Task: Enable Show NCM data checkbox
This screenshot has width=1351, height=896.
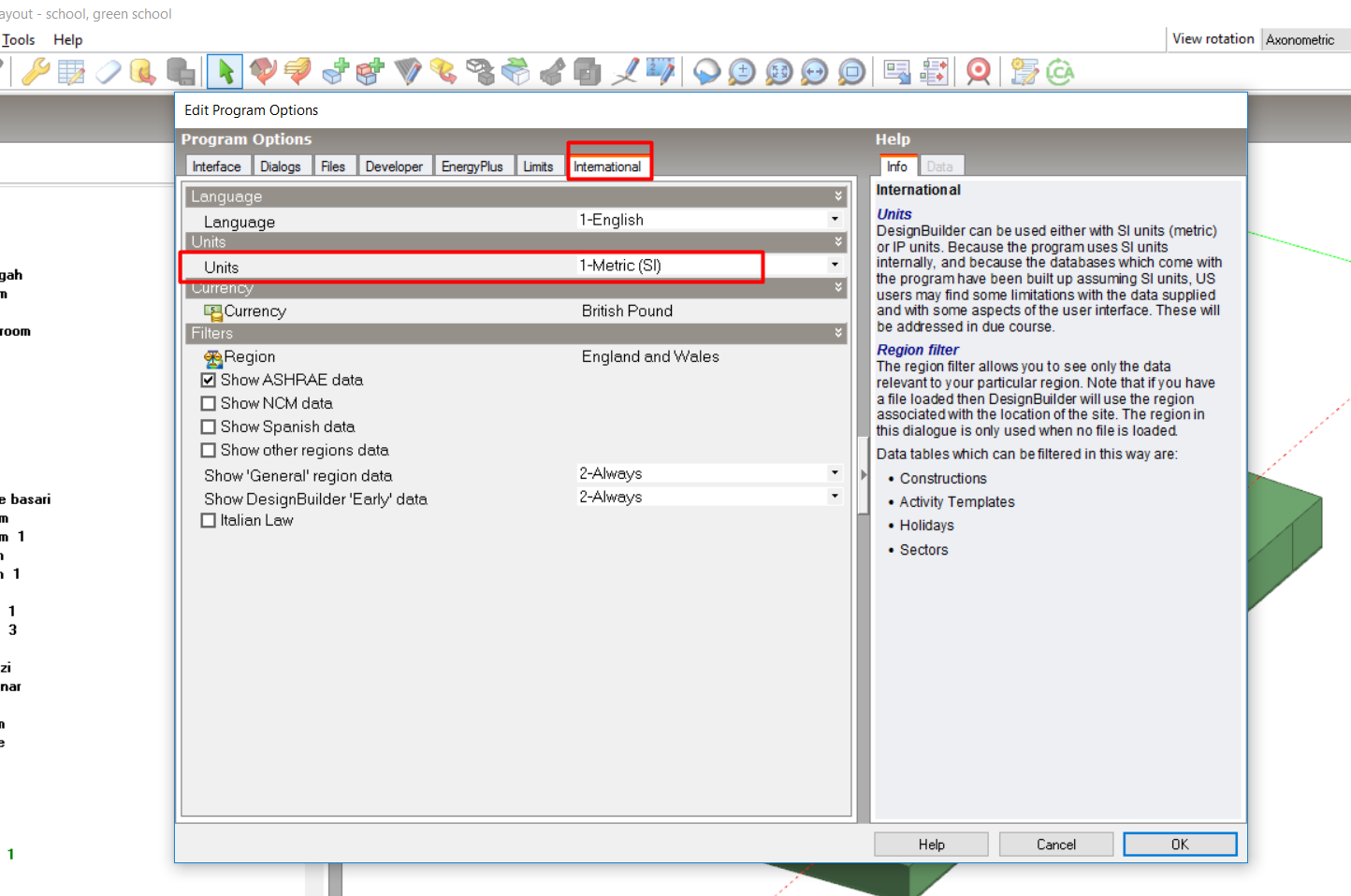Action: [x=209, y=404]
